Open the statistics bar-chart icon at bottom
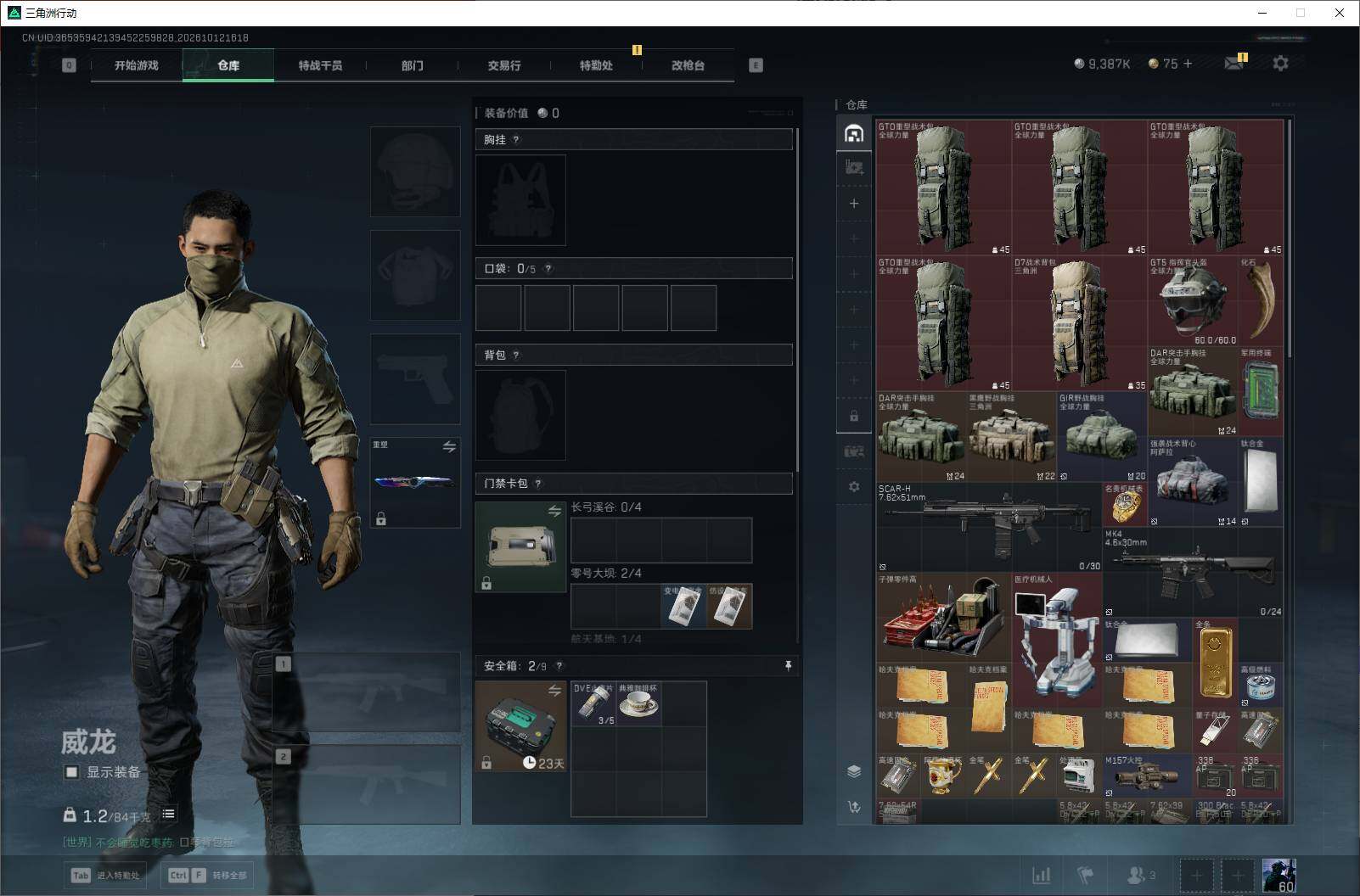 point(1041,875)
